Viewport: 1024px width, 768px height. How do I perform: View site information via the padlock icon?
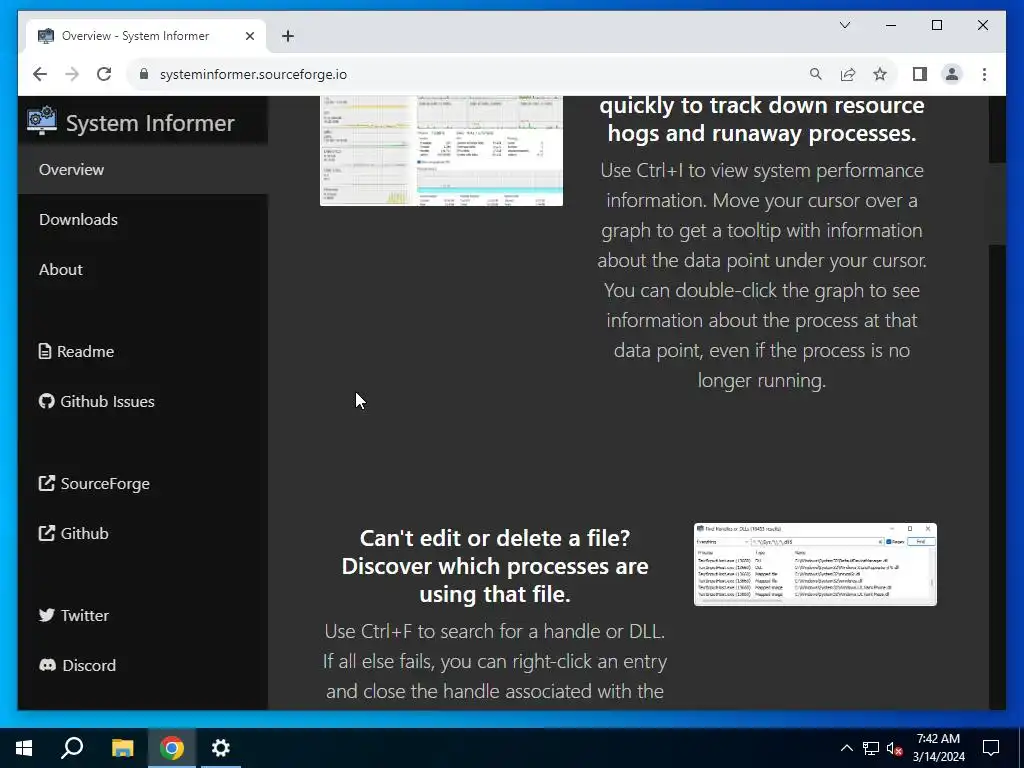tap(144, 74)
